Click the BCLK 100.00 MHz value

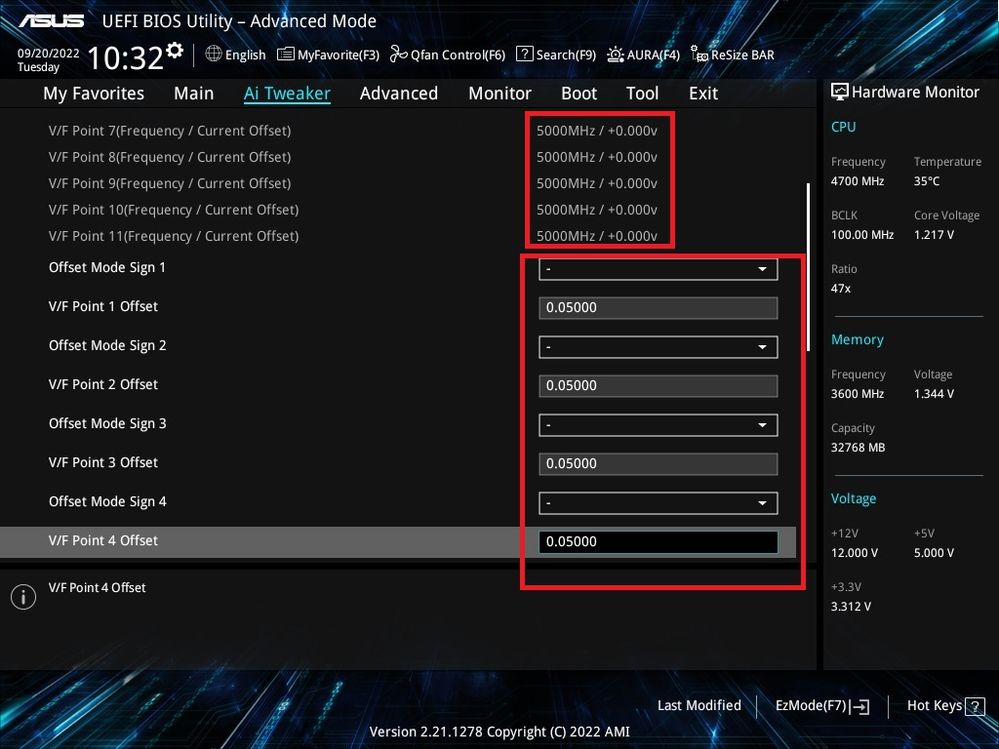click(x=862, y=235)
